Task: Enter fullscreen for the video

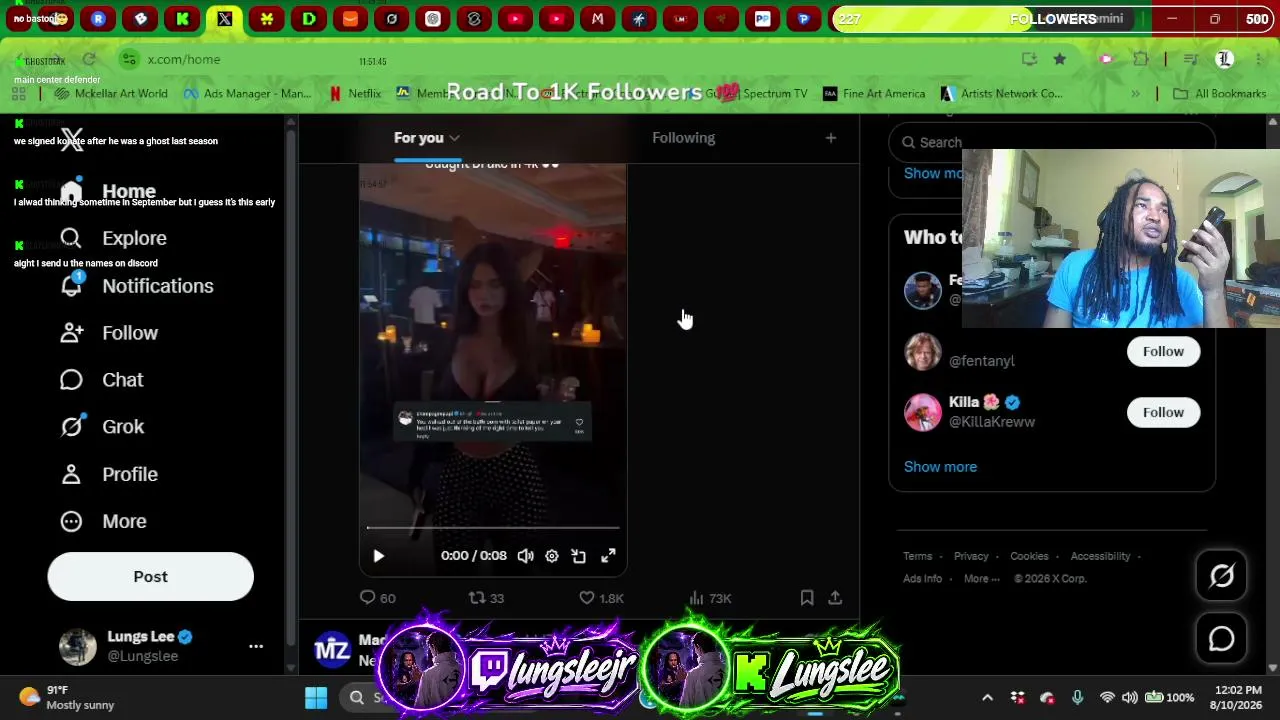Action: (x=608, y=556)
